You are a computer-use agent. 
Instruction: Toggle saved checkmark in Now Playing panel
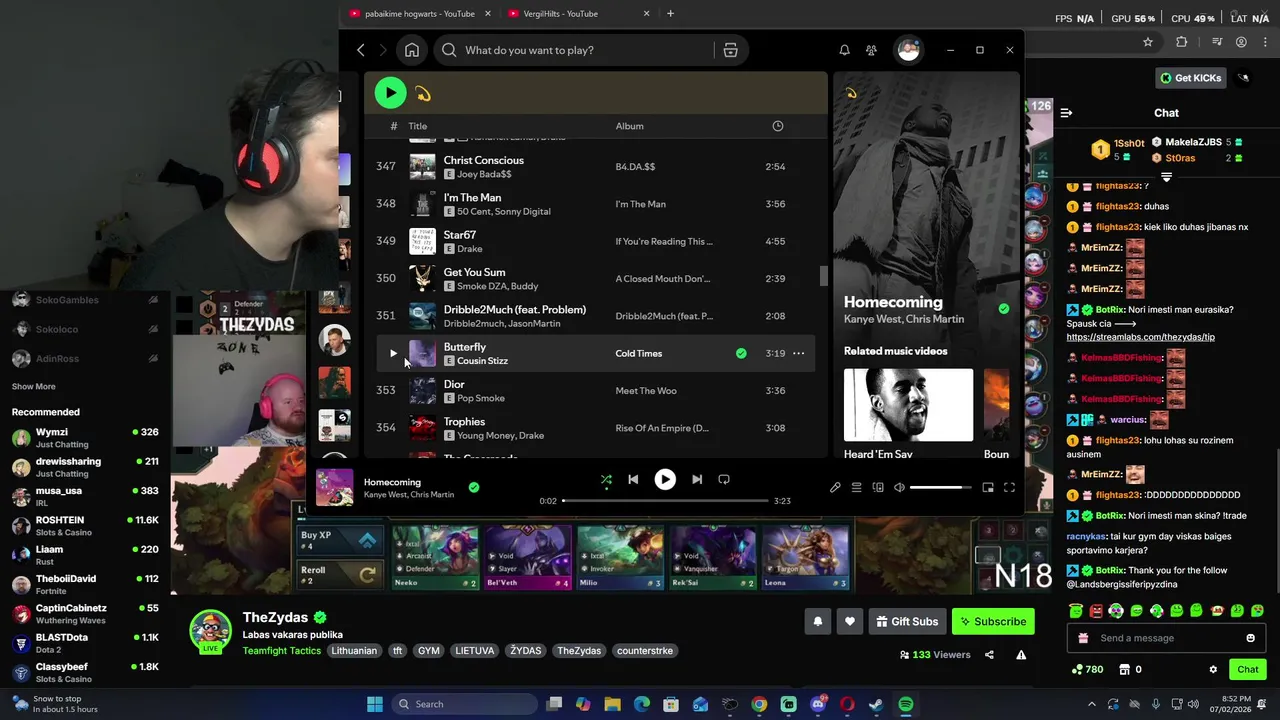[x=1003, y=309]
